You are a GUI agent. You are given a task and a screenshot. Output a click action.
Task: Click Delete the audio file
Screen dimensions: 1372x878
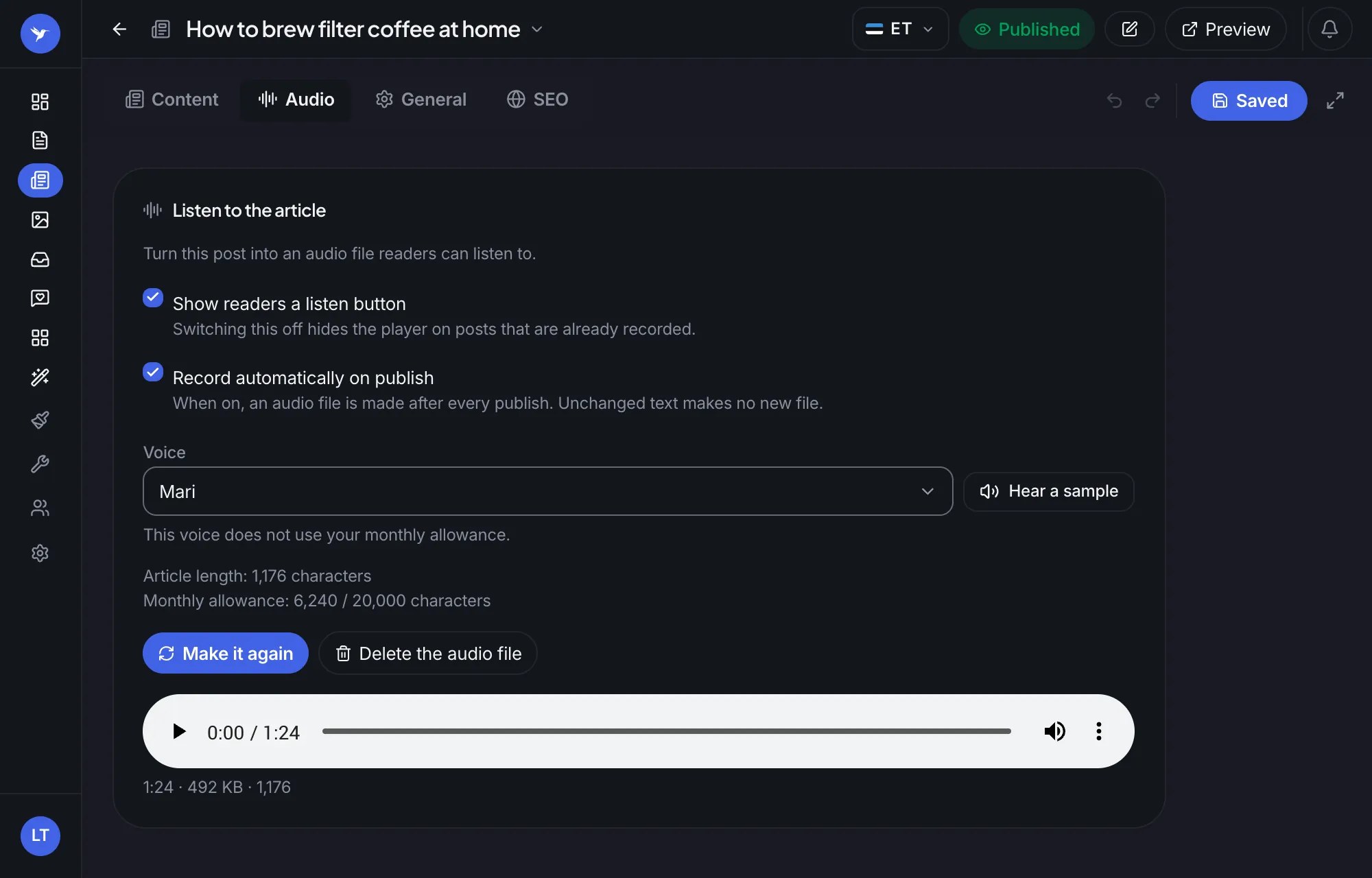tap(428, 653)
